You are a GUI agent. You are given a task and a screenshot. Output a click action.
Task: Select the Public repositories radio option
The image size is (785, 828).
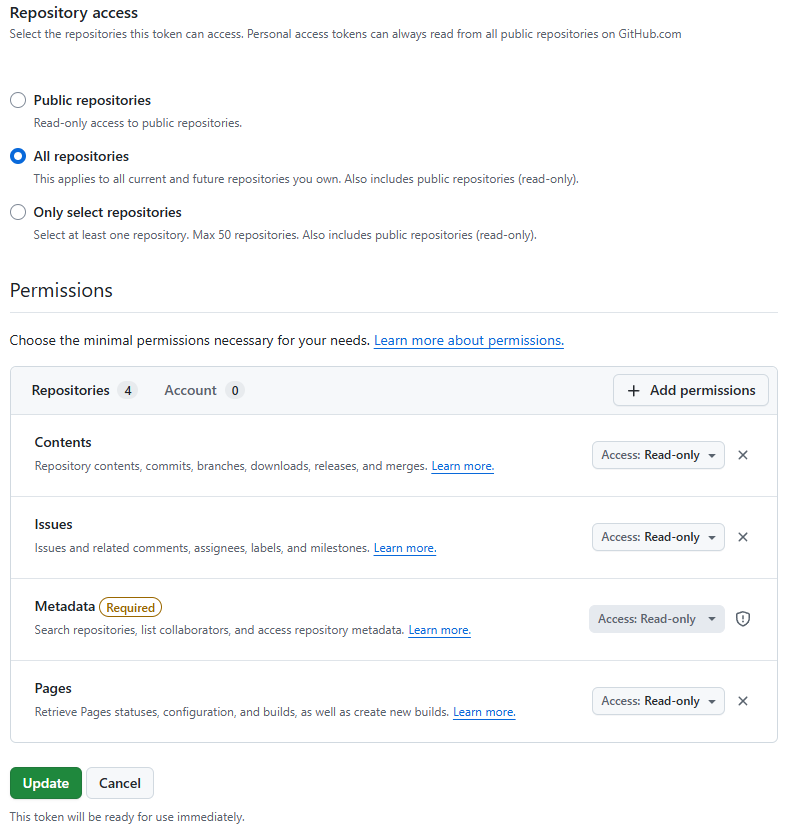click(18, 100)
